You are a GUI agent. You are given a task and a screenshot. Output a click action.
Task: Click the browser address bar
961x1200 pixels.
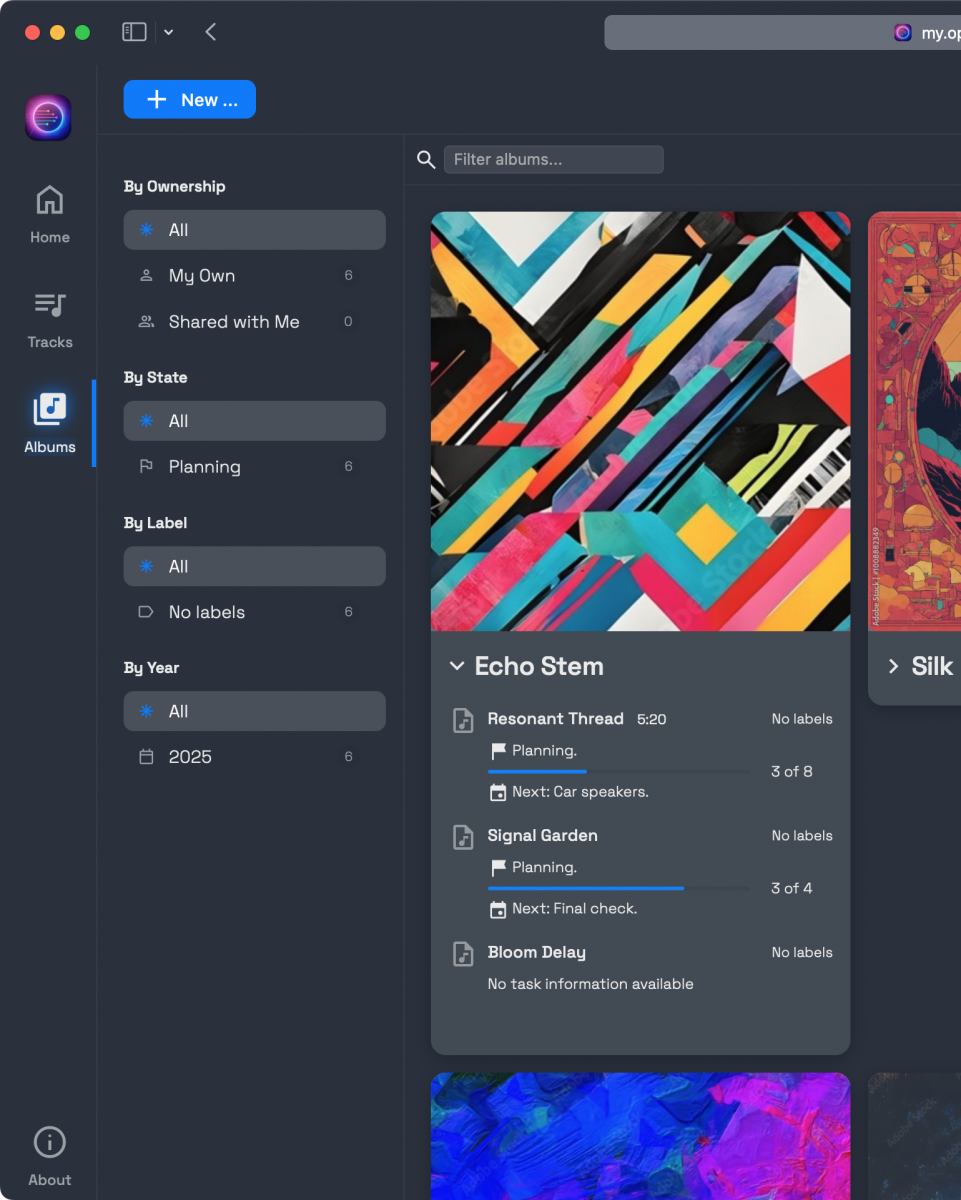click(x=782, y=32)
